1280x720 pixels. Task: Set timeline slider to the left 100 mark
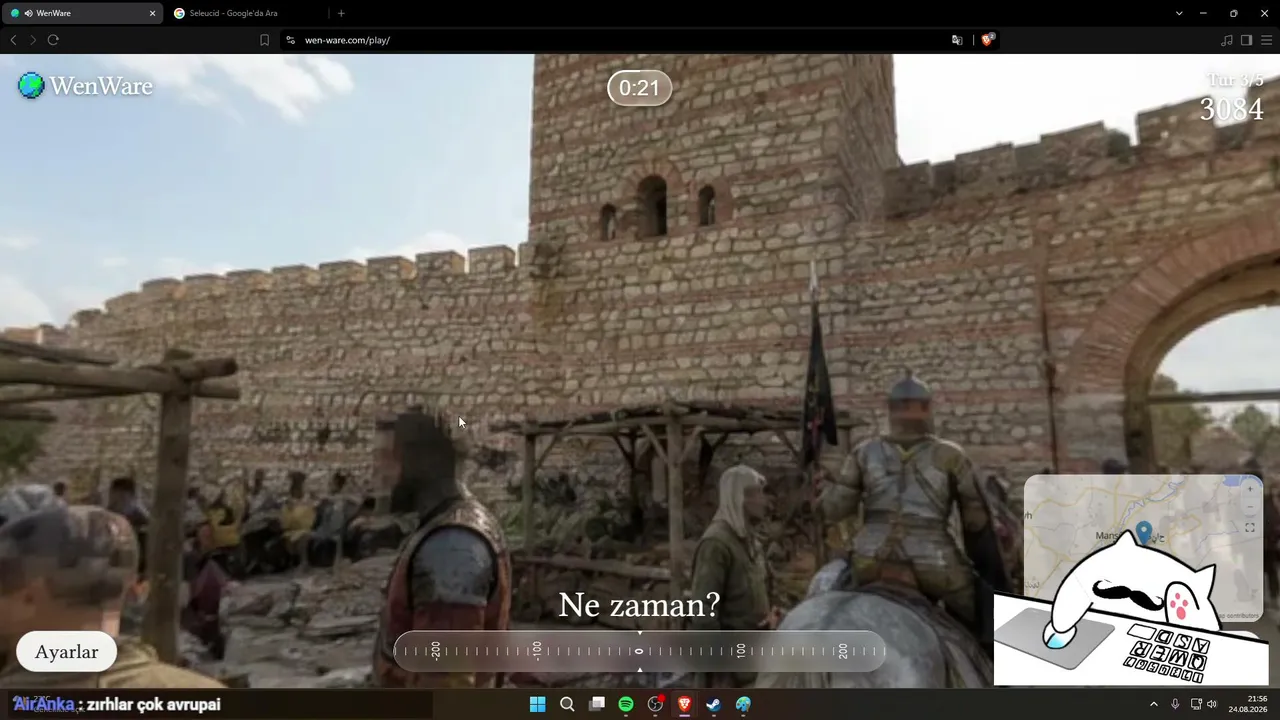(537, 651)
